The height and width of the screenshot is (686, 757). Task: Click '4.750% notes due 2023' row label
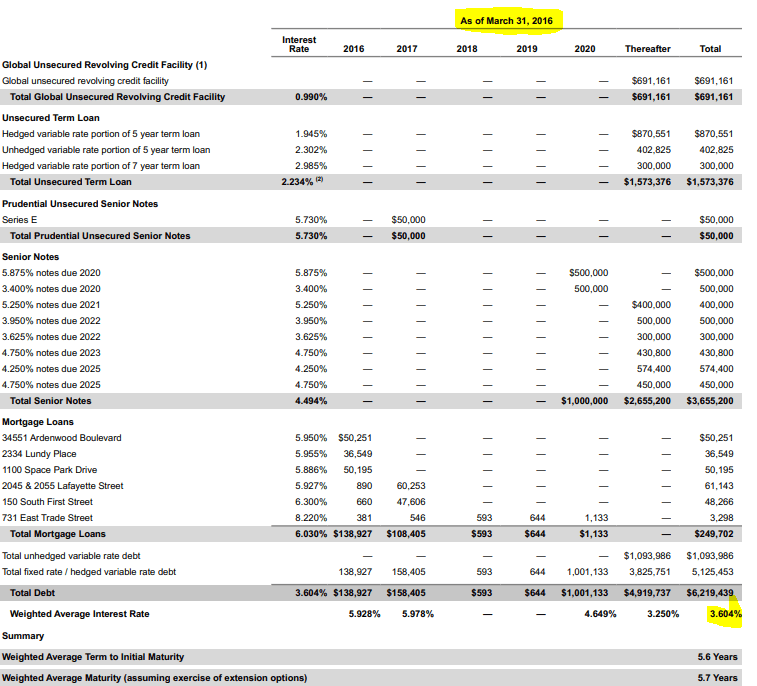[x=51, y=352]
